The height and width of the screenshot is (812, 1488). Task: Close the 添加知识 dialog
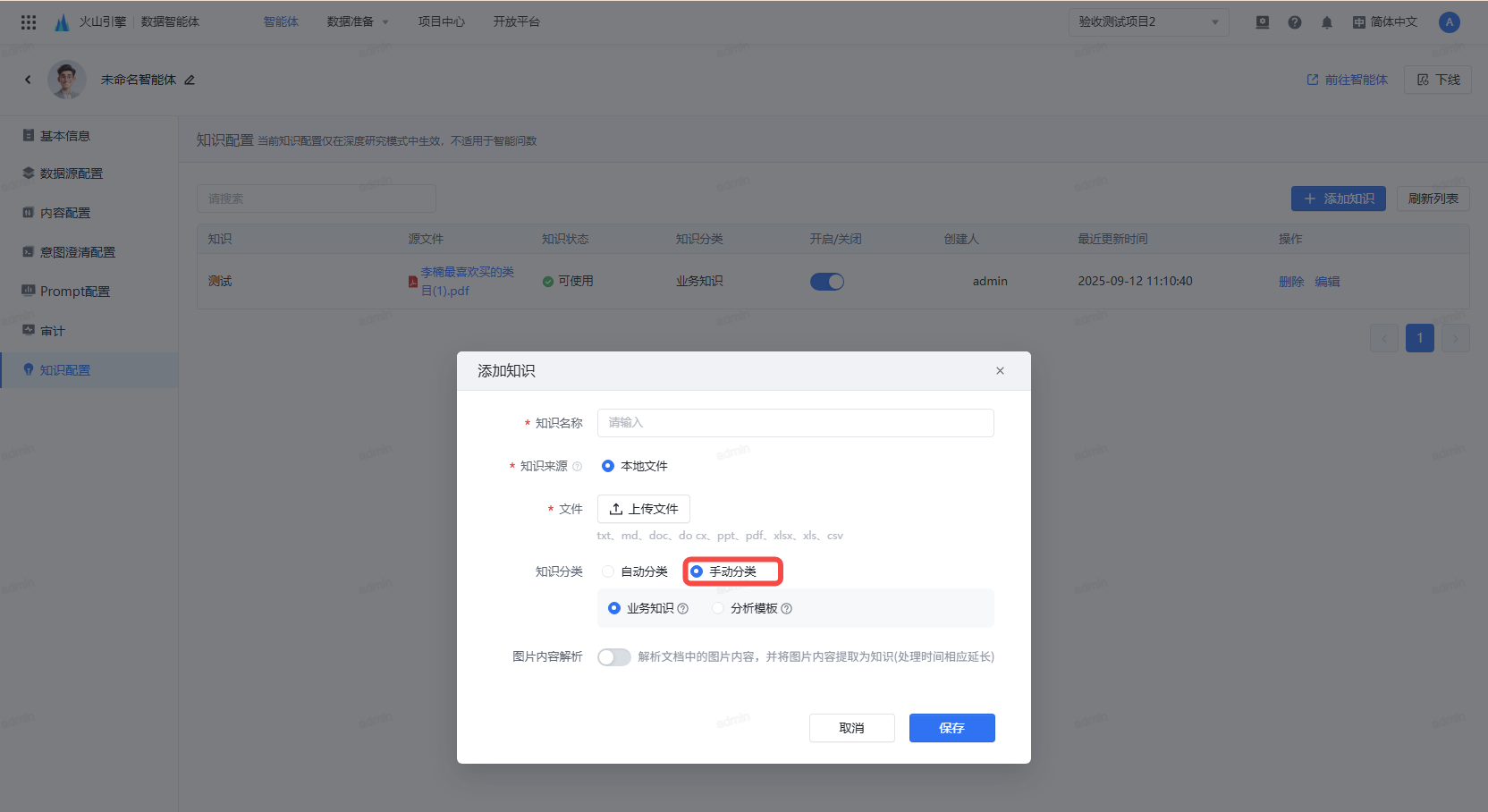click(1000, 370)
